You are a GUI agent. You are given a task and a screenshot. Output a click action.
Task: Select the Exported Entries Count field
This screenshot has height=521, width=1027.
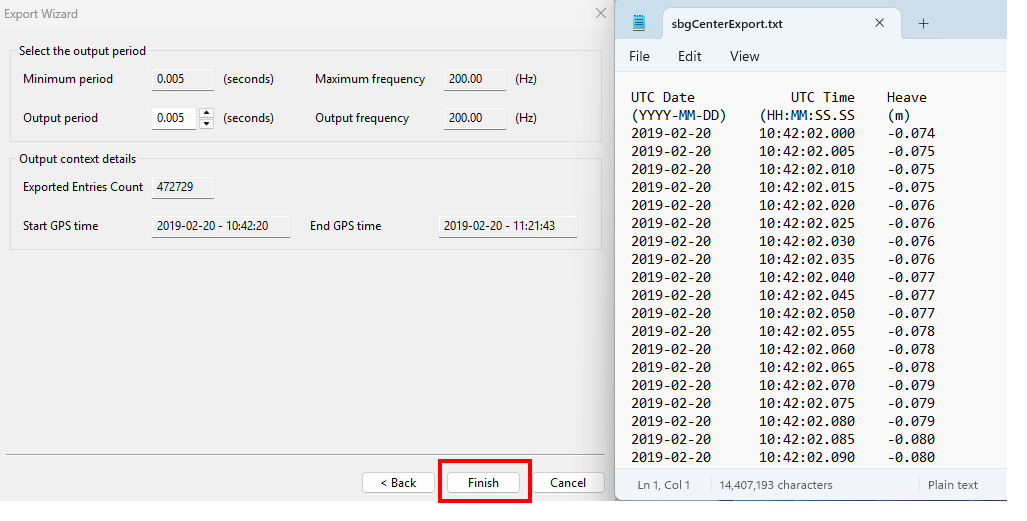tap(183, 187)
